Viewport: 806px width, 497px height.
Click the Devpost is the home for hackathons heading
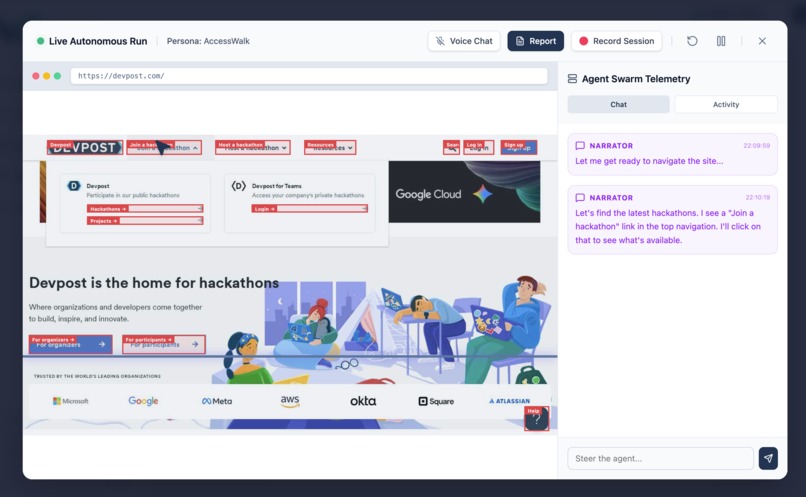[x=154, y=283]
